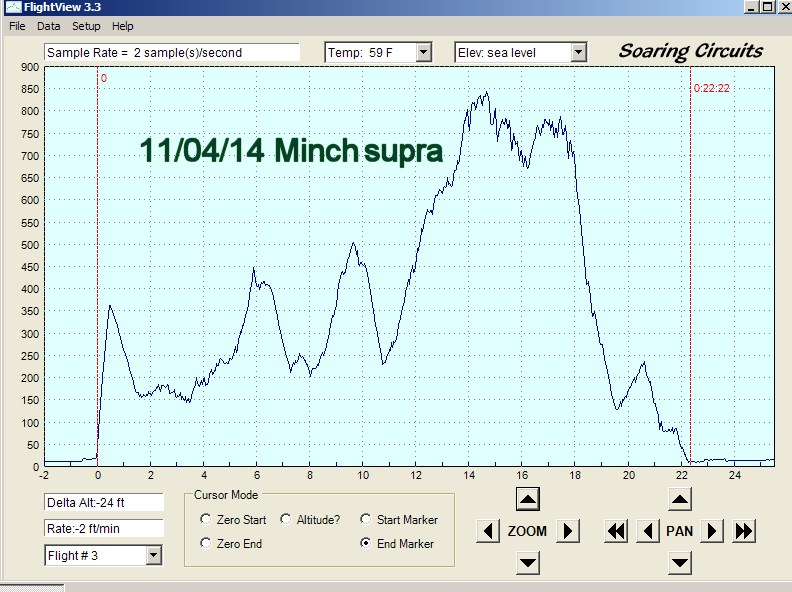
Task: Click the 14 value on time axis
Action: (469, 475)
